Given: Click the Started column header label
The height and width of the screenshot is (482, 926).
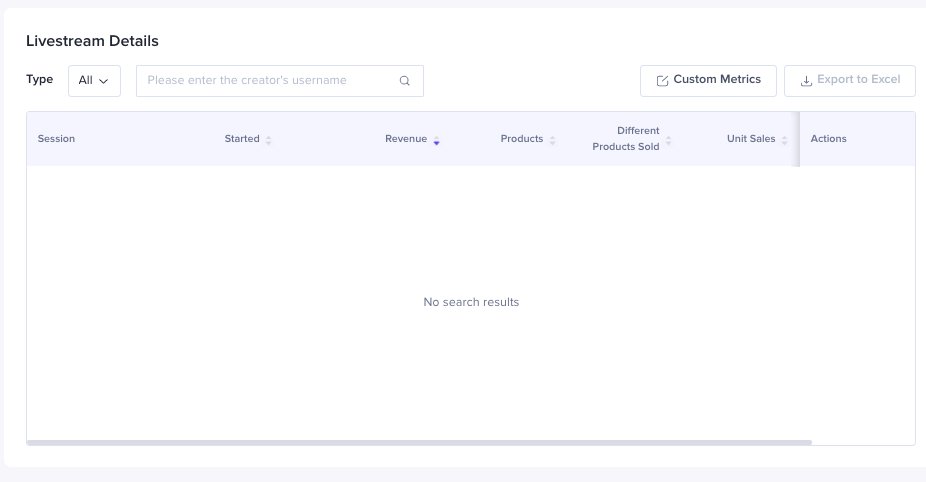Looking at the screenshot, I should pos(242,139).
